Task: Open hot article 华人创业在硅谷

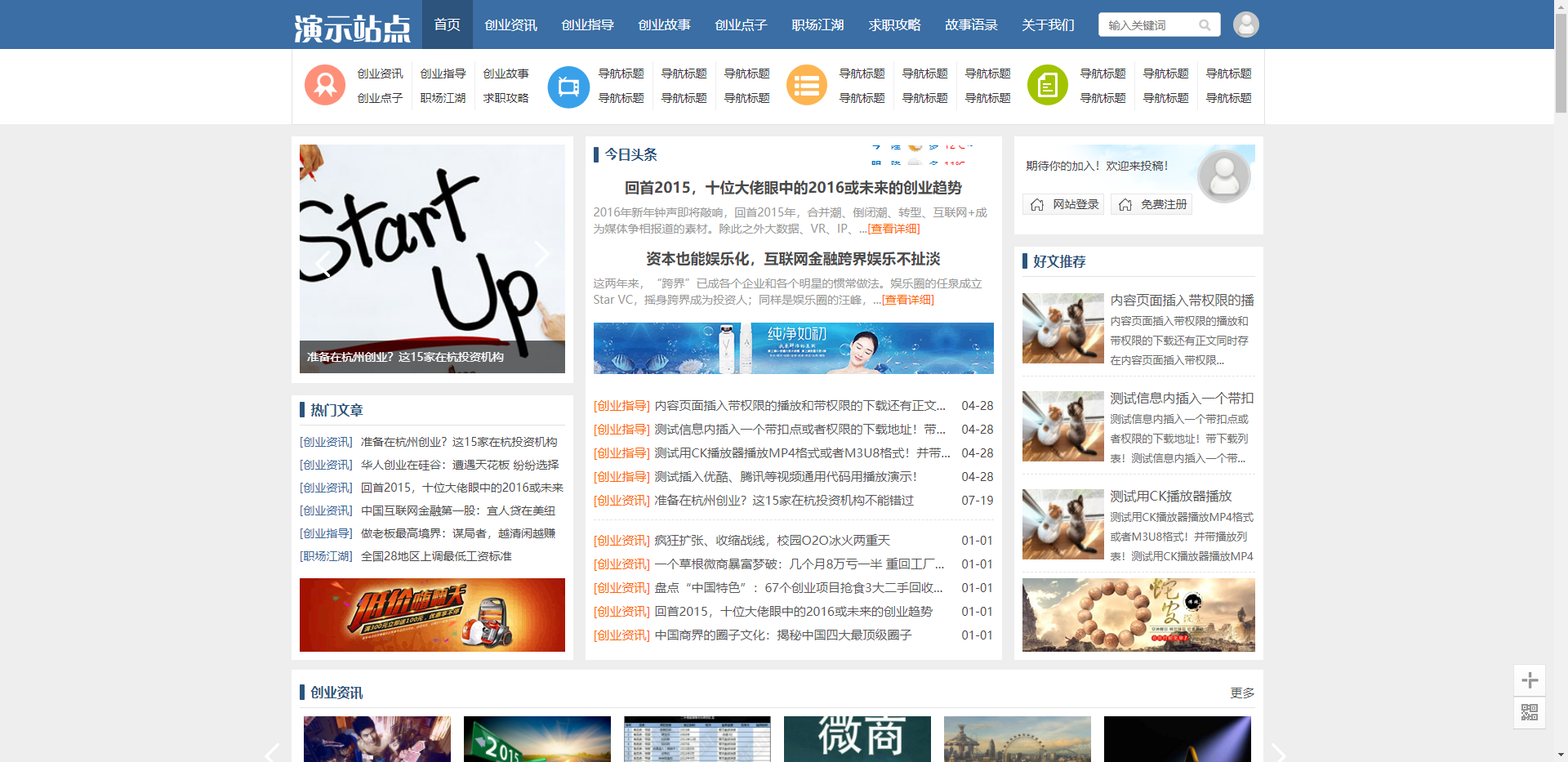Action: [460, 465]
